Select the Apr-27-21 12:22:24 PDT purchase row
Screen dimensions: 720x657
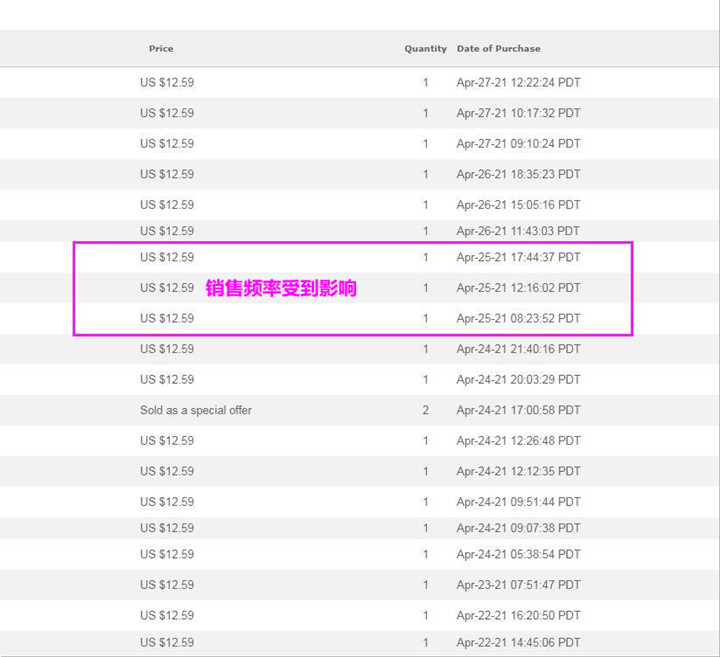360,83
